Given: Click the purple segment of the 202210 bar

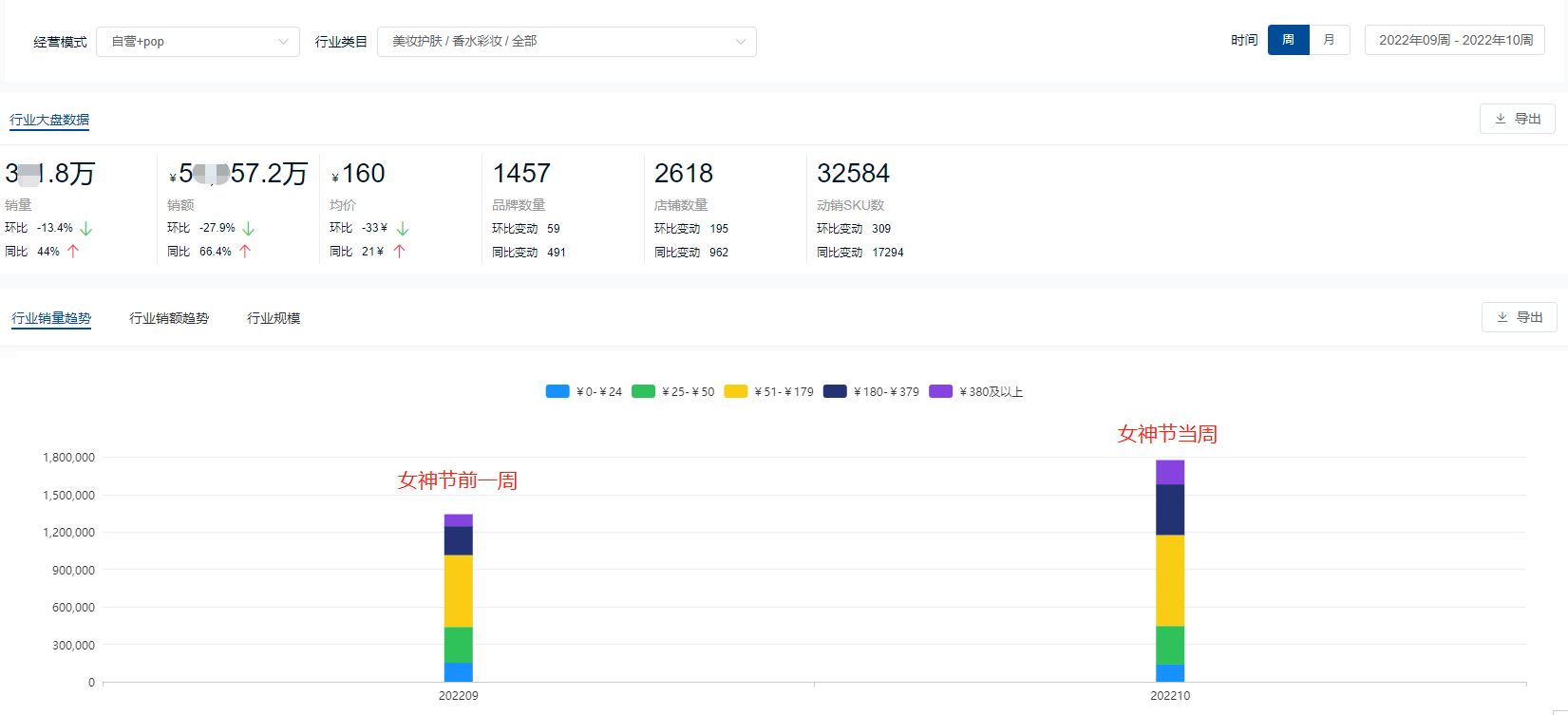Looking at the screenshot, I should (x=1170, y=473).
